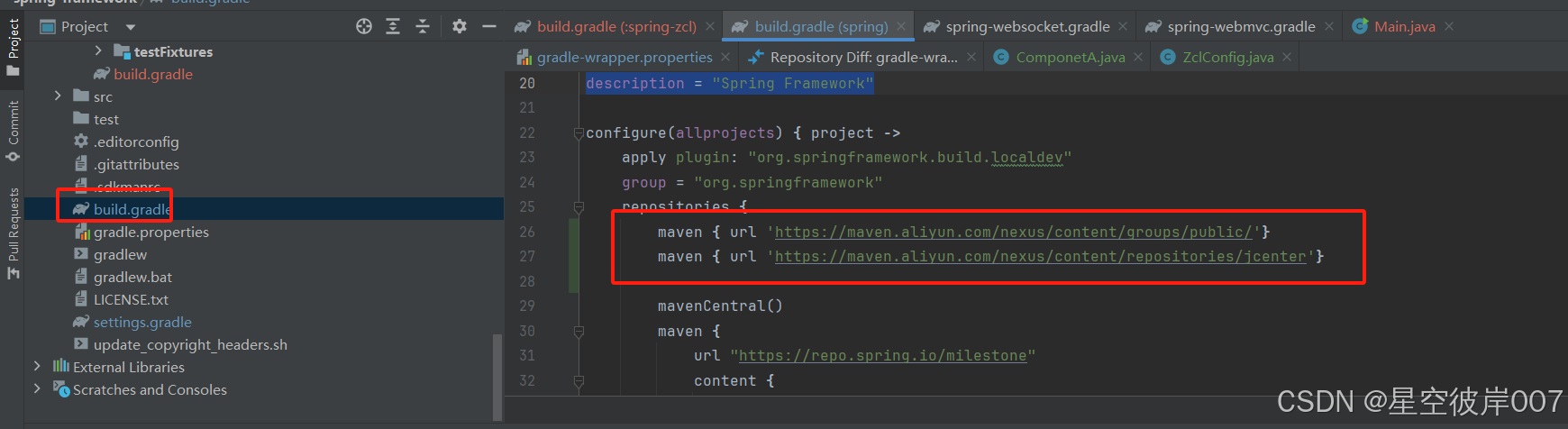Screen dimensions: 1568x429
Task: Open the Project tool window tab
Action: tap(13, 48)
